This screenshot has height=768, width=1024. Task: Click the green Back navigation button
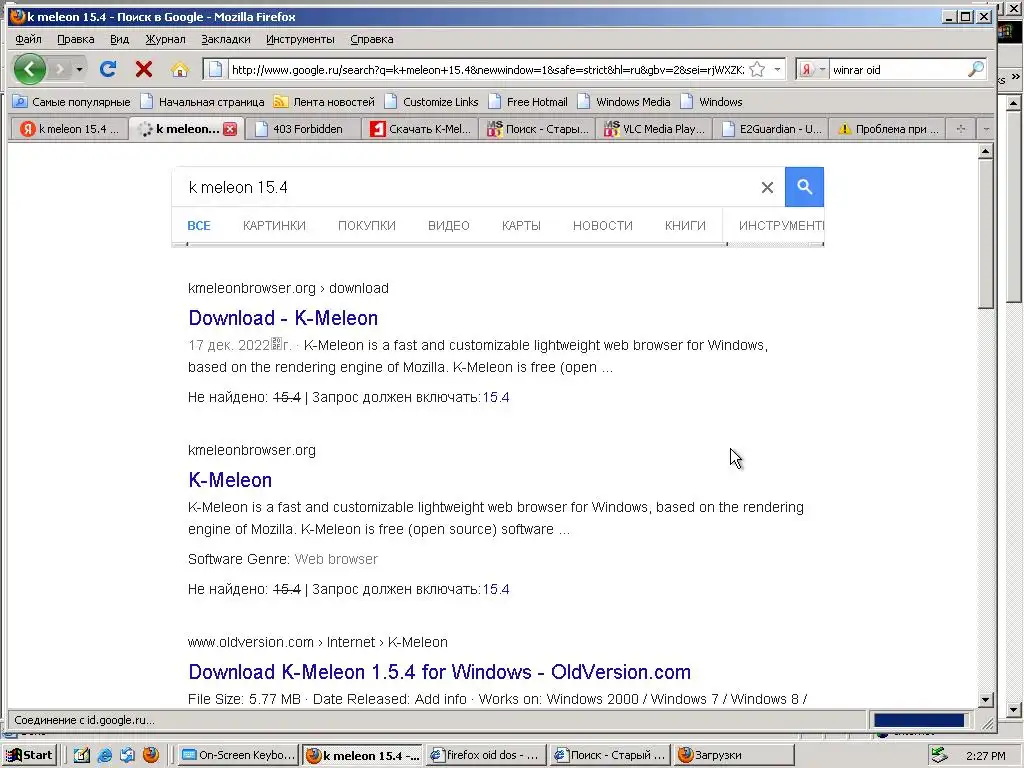(29, 69)
